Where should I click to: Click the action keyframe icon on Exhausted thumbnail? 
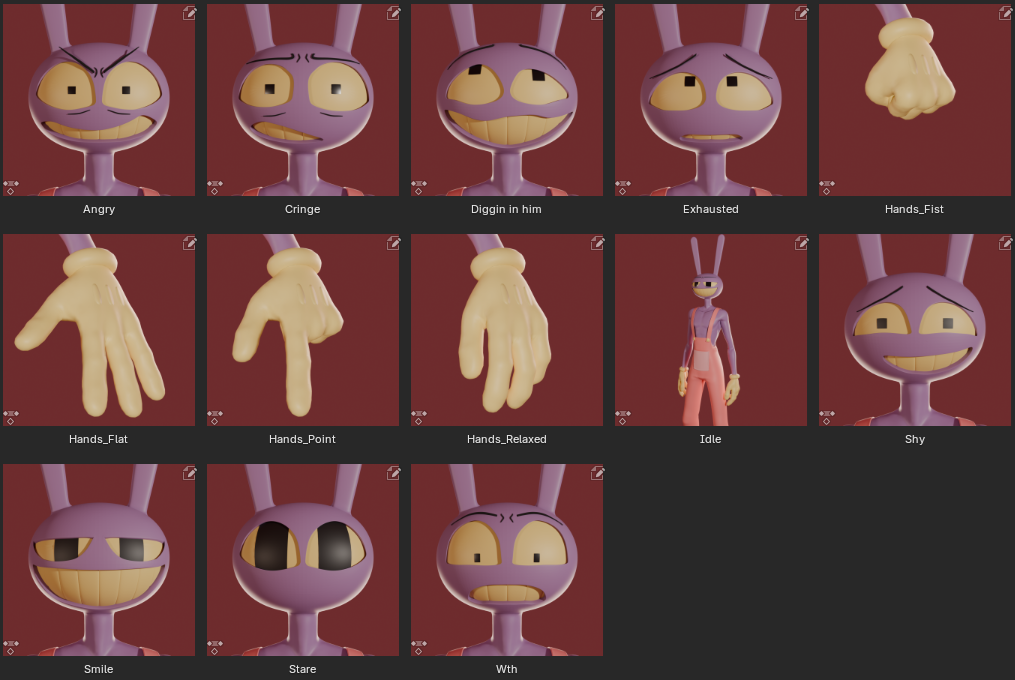coord(623,188)
